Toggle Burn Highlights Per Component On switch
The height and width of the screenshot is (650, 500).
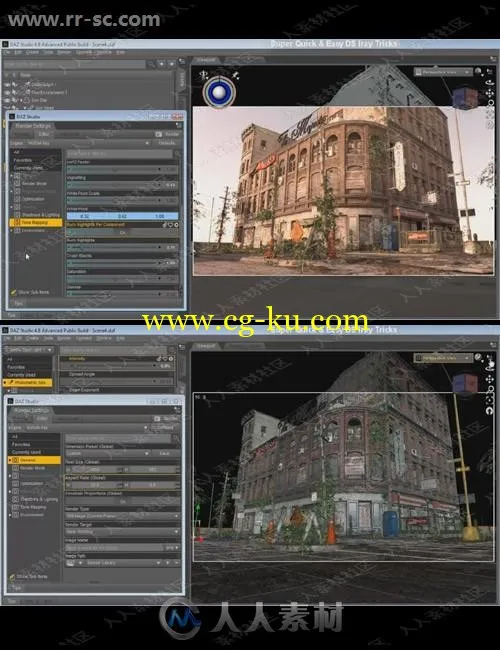coord(122,233)
